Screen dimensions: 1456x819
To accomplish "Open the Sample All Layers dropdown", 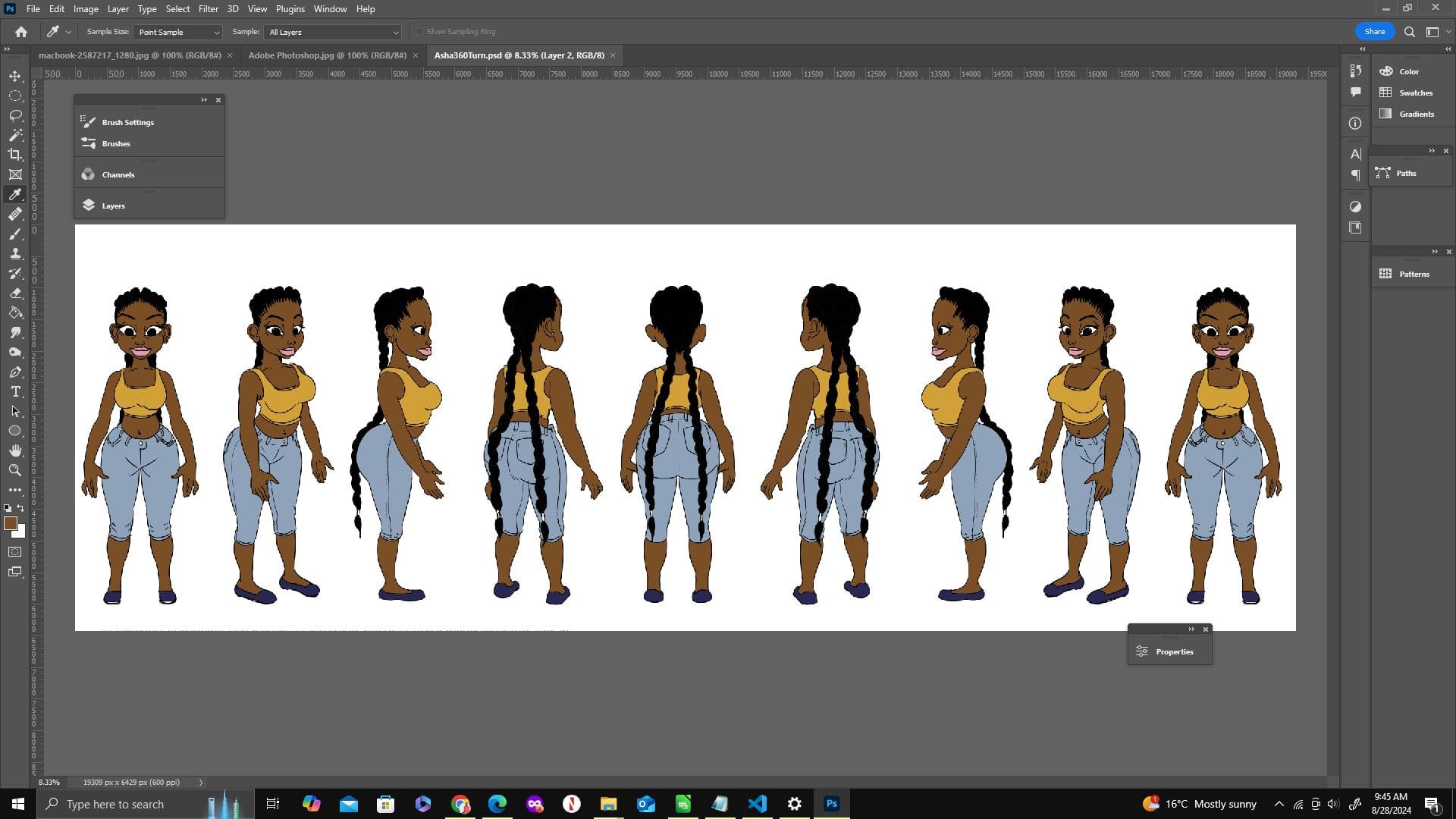I will click(x=332, y=32).
